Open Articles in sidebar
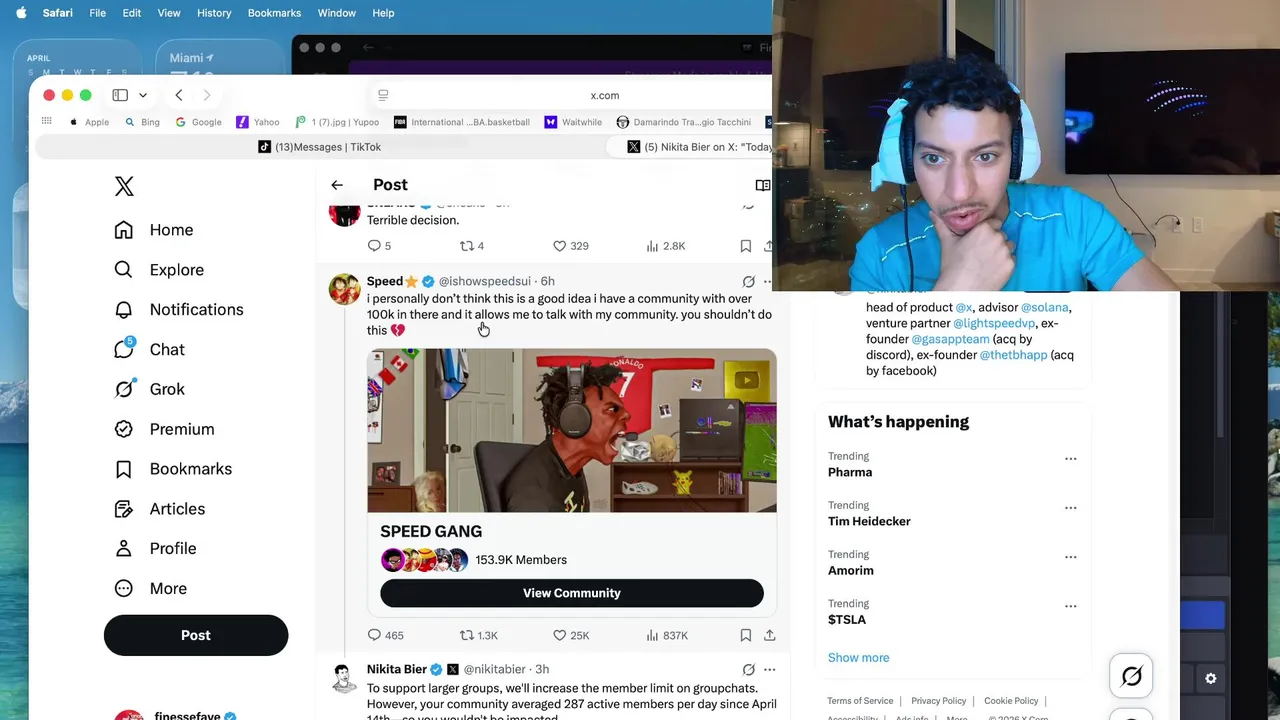The image size is (1280, 720). click(160, 509)
